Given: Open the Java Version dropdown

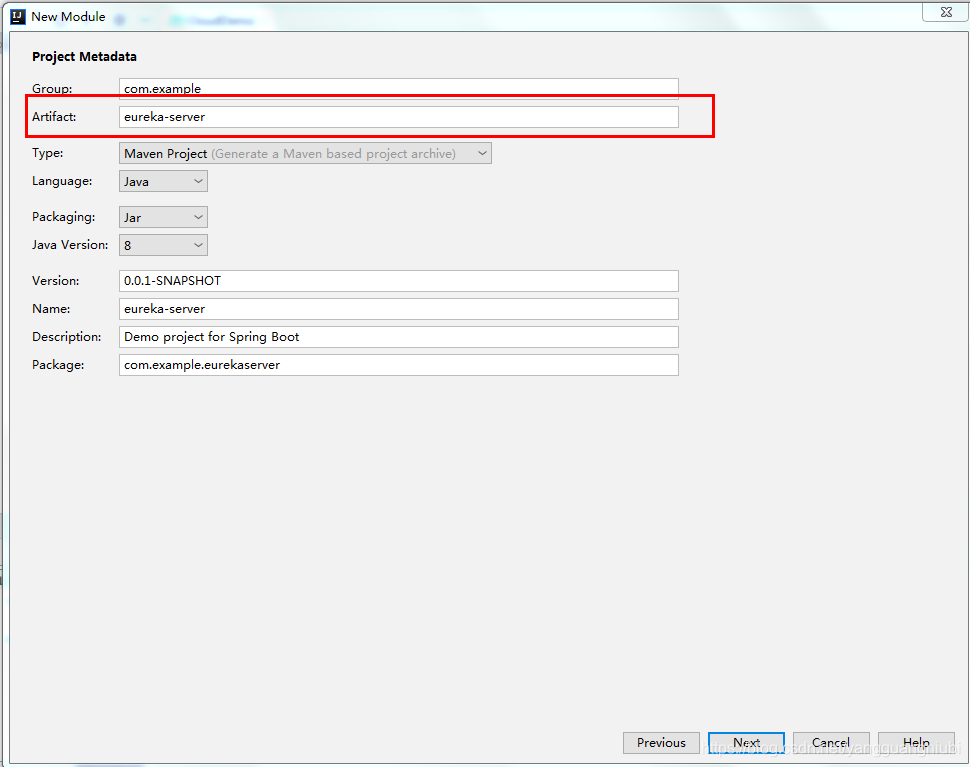Looking at the screenshot, I should (163, 245).
